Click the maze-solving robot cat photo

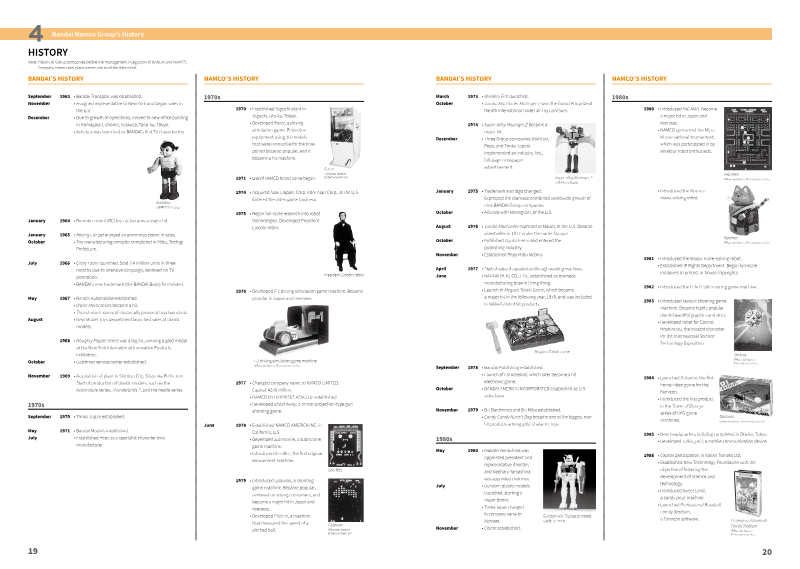coord(747,210)
